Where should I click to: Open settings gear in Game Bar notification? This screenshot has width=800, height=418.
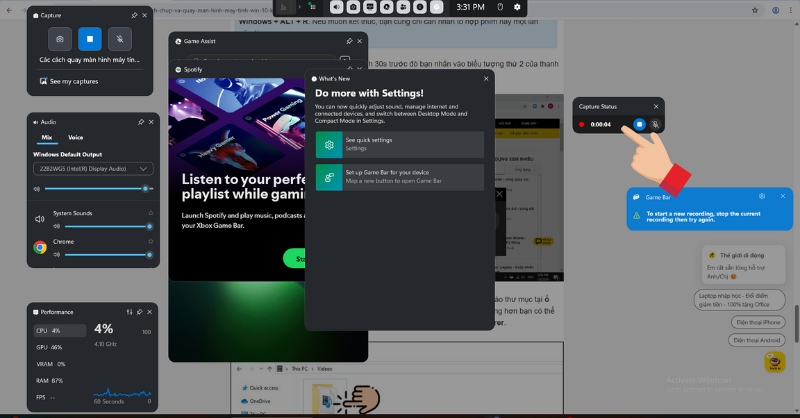coord(762,196)
